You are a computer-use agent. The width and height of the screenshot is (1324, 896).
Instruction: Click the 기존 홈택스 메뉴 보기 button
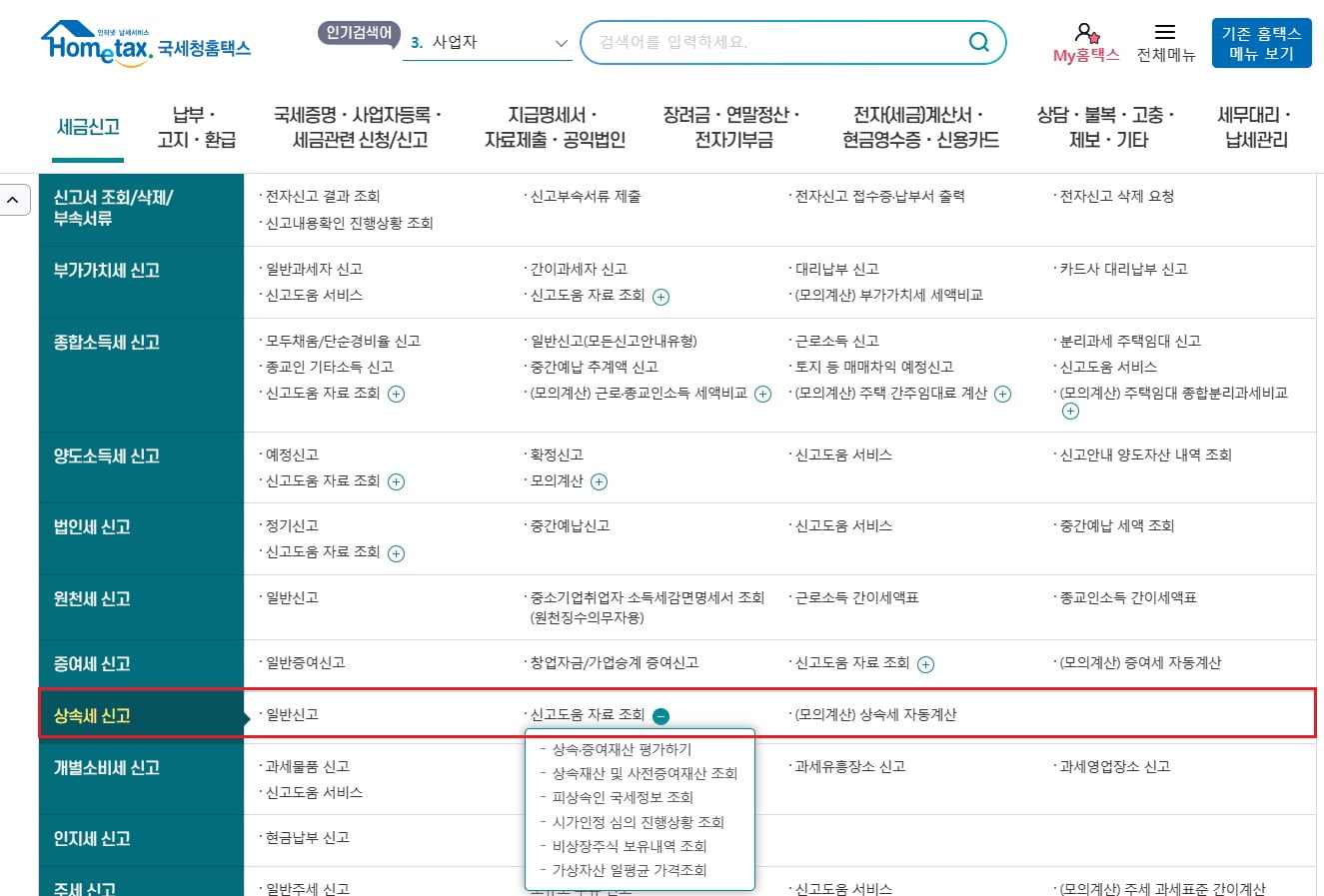(x=1261, y=42)
